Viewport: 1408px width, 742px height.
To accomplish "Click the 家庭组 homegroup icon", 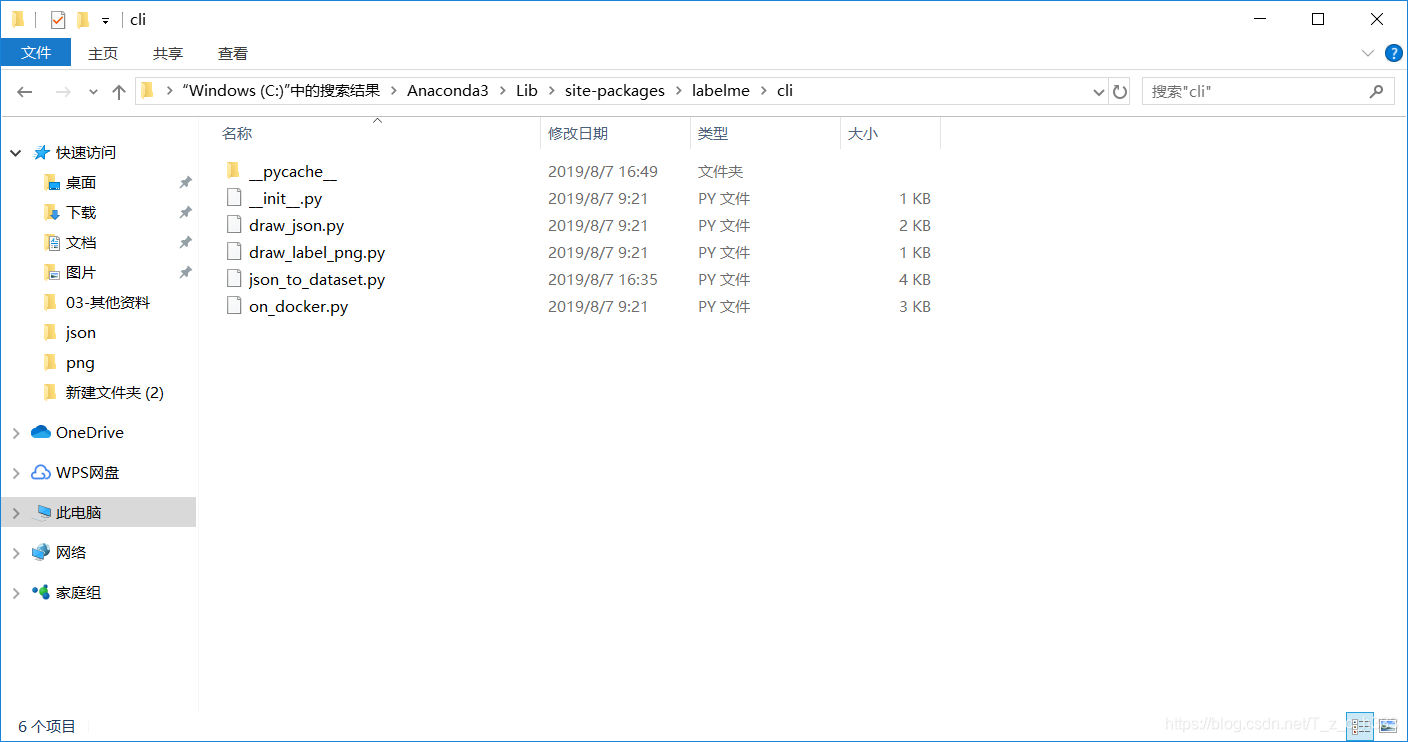I will coord(41,592).
